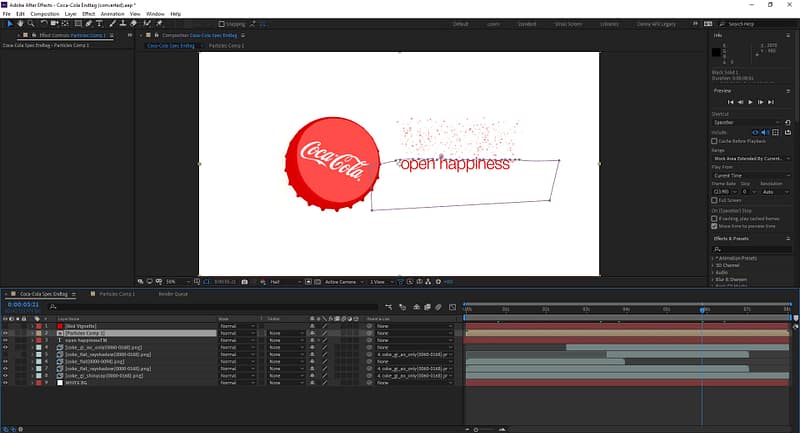
Task: Switch to the Render Queue tab
Action: (173, 294)
